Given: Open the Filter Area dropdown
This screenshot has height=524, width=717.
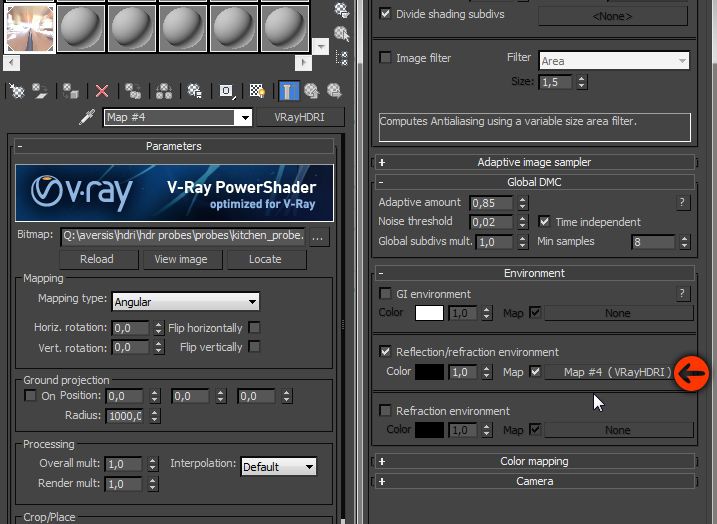Looking at the screenshot, I should tap(614, 61).
